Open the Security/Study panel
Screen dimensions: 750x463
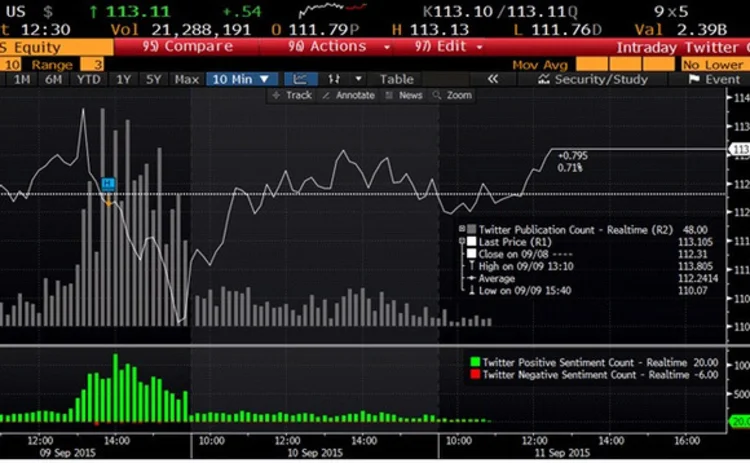[593, 79]
